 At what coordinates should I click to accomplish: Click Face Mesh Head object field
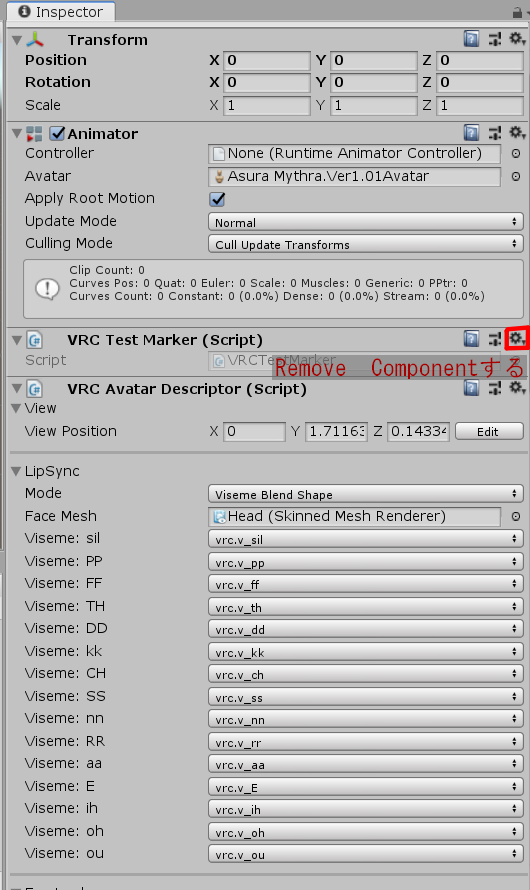point(355,517)
